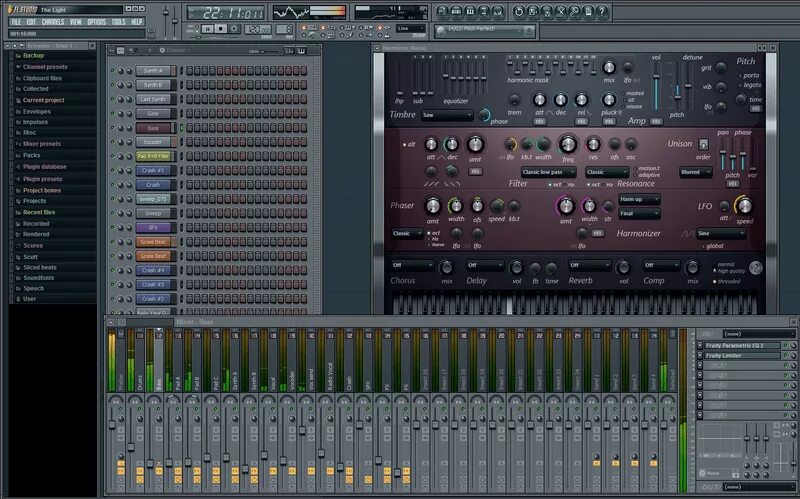
Task: Open Plugin database in the Browser
Action: coord(44,167)
